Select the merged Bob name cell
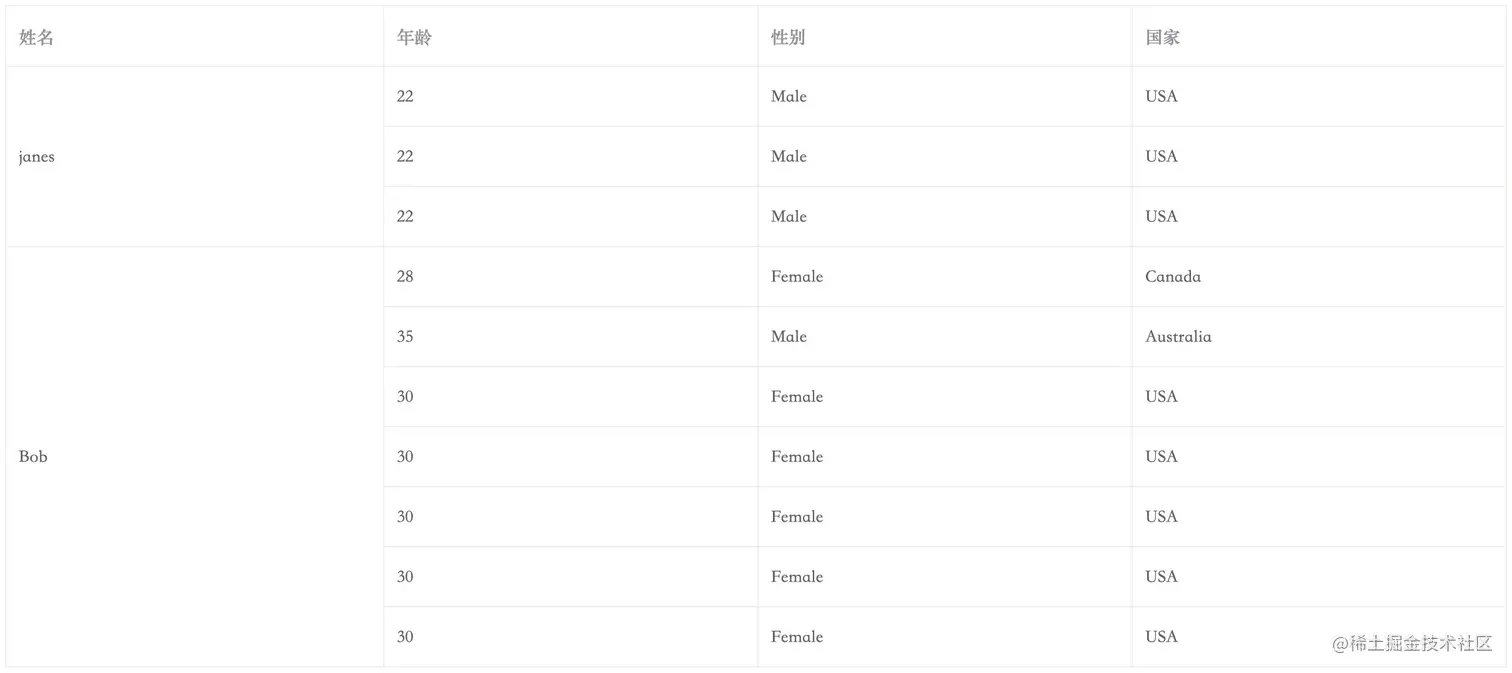 [x=195, y=457]
